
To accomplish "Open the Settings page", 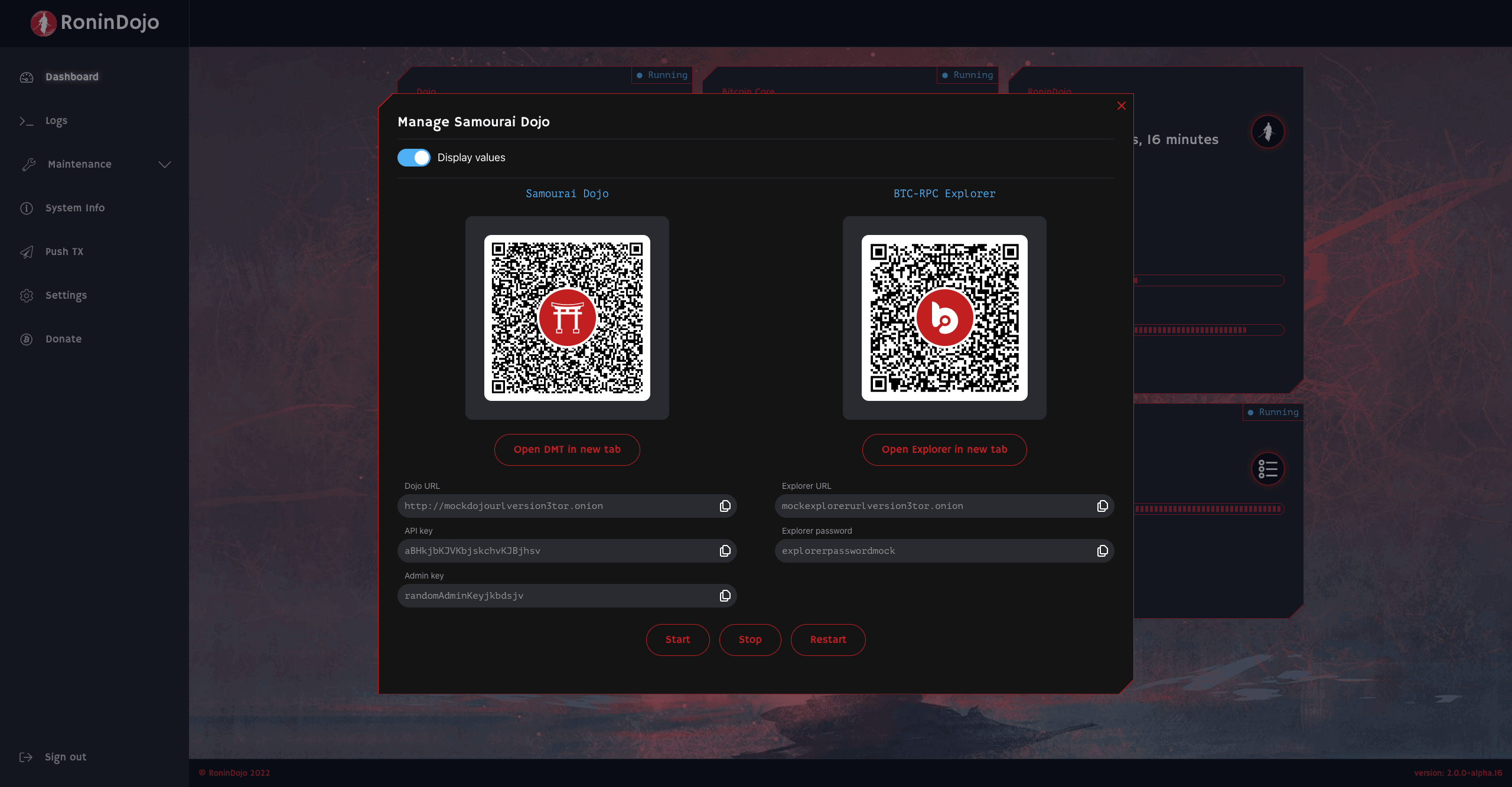I will coord(66,295).
